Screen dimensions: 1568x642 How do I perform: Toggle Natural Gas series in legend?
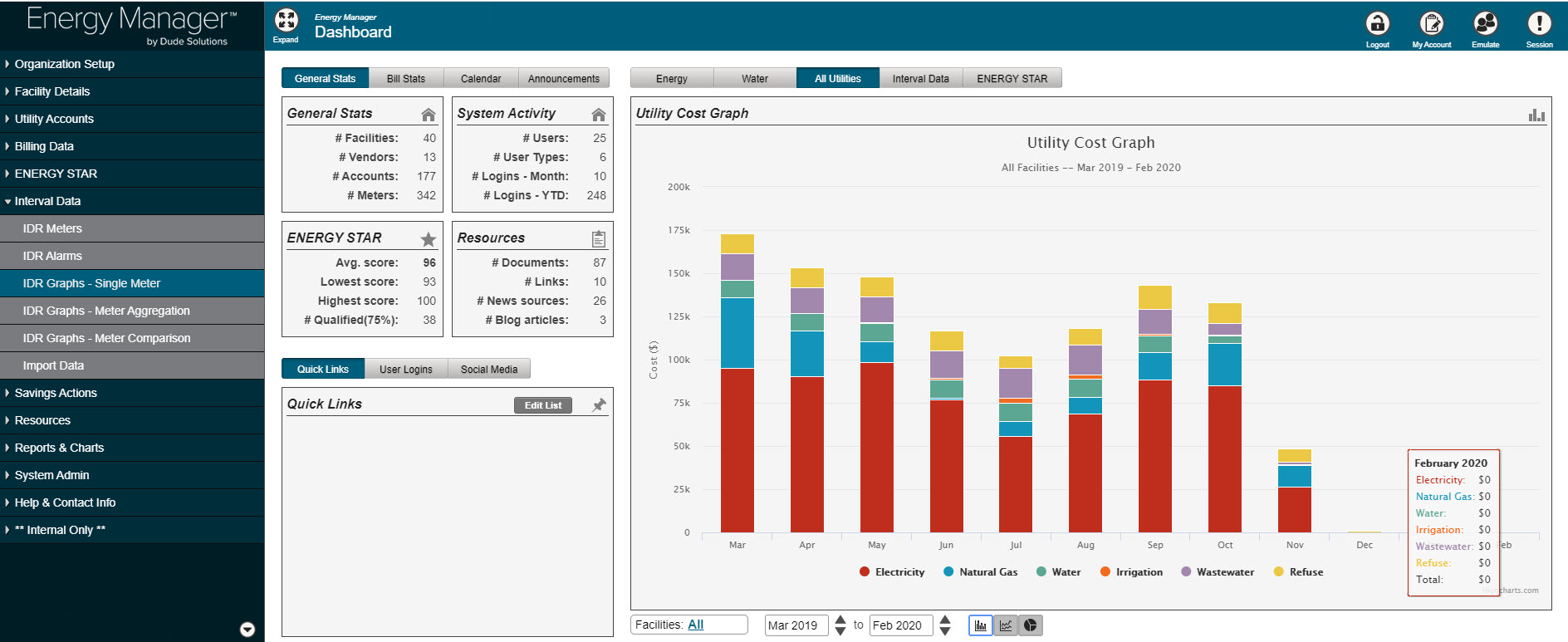(980, 572)
